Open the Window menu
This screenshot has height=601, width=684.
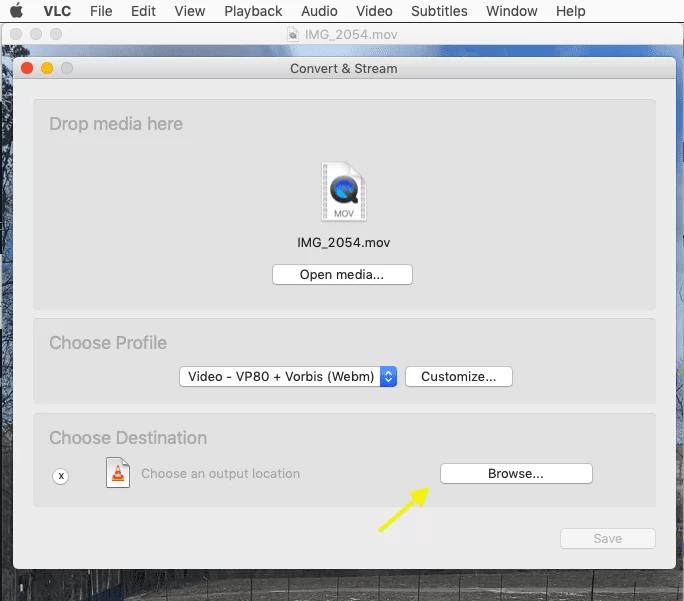point(511,11)
